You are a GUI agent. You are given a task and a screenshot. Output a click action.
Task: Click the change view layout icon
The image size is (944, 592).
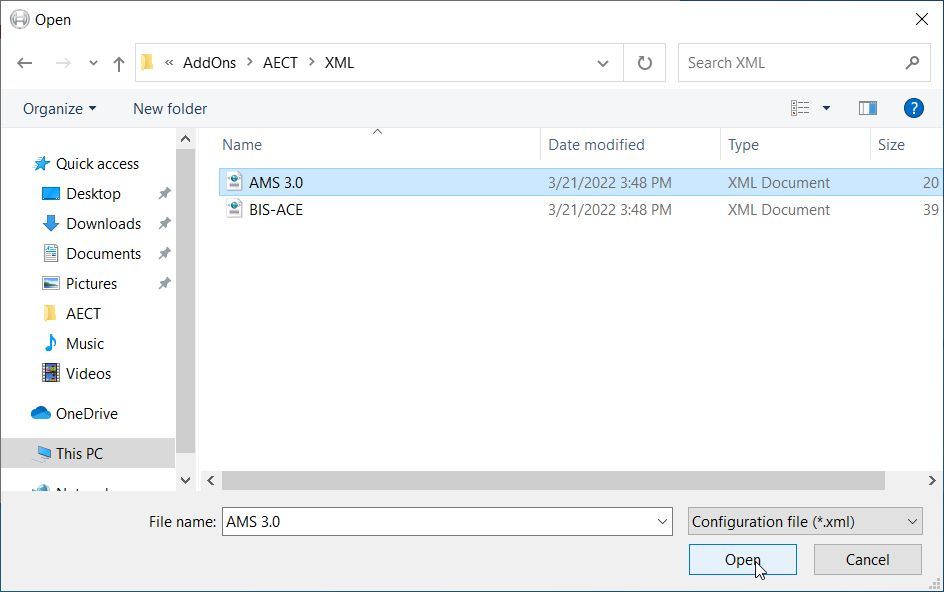800,108
